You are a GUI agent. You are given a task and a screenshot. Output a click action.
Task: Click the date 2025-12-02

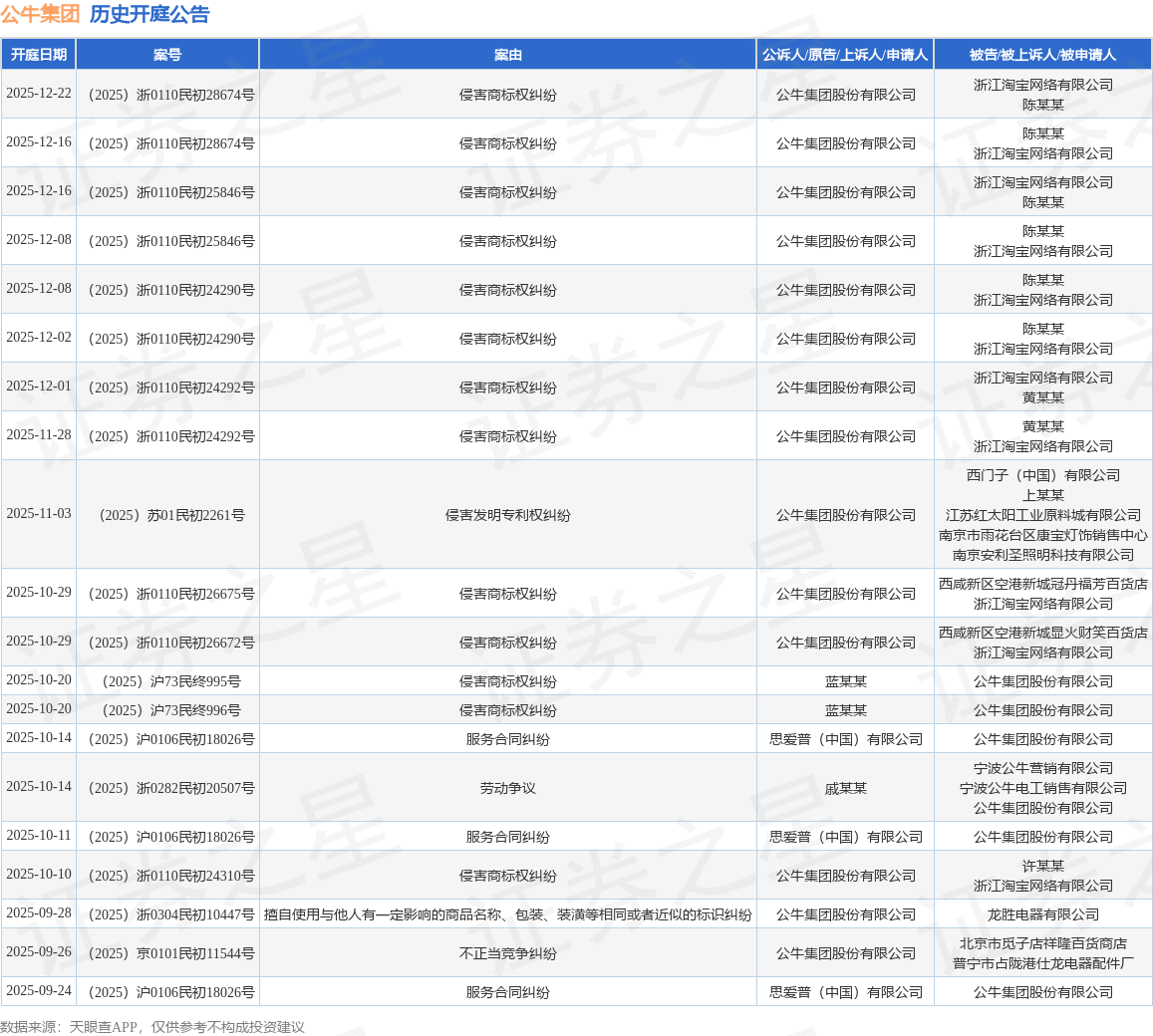point(39,338)
